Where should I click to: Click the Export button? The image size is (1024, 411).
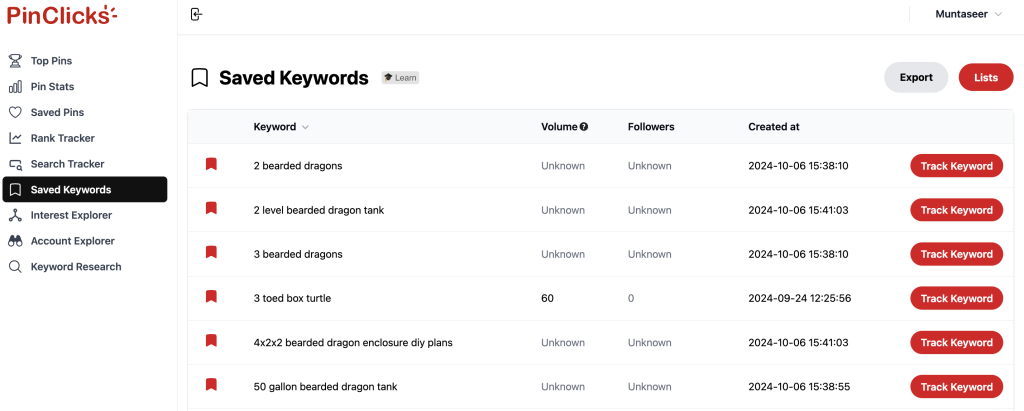tap(916, 77)
